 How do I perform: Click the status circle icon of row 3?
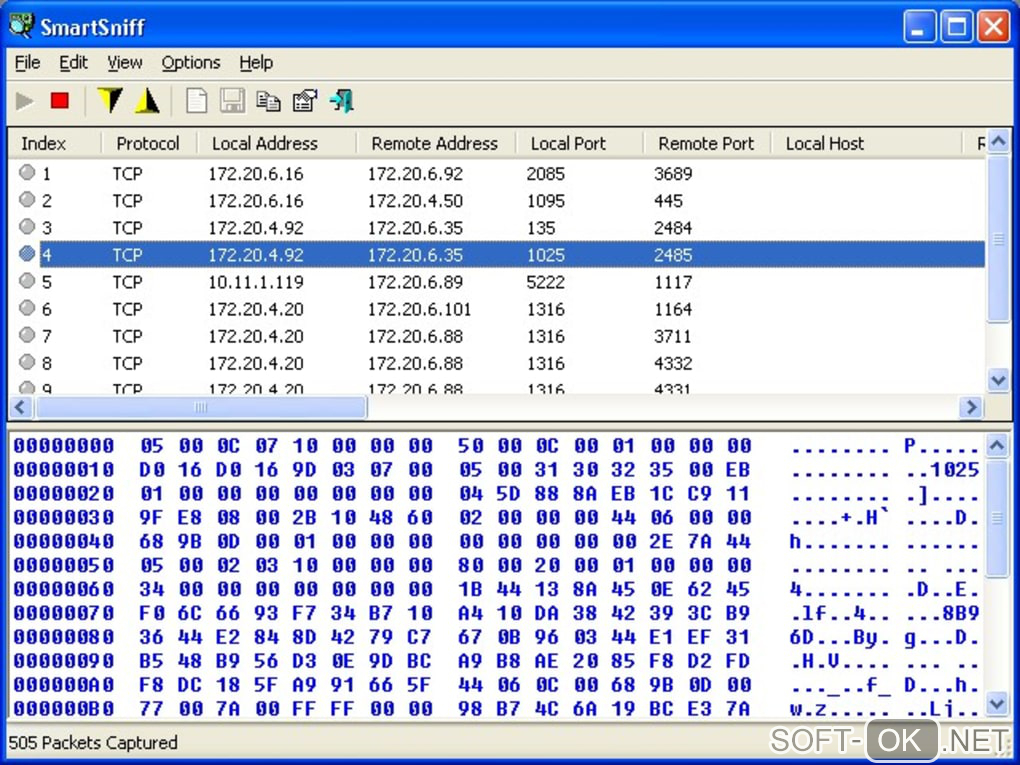pos(27,226)
